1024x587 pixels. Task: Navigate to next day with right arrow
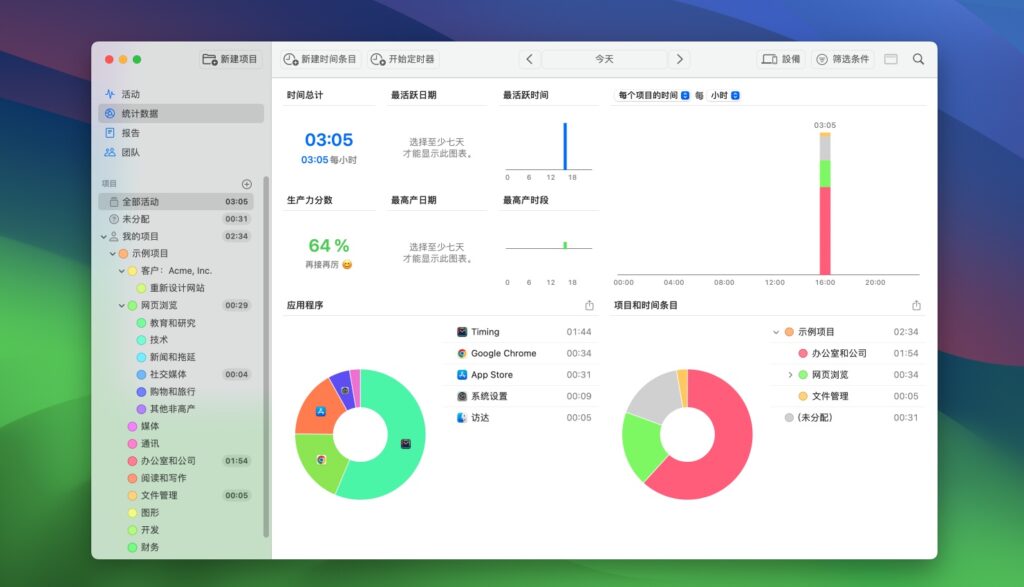(x=680, y=59)
